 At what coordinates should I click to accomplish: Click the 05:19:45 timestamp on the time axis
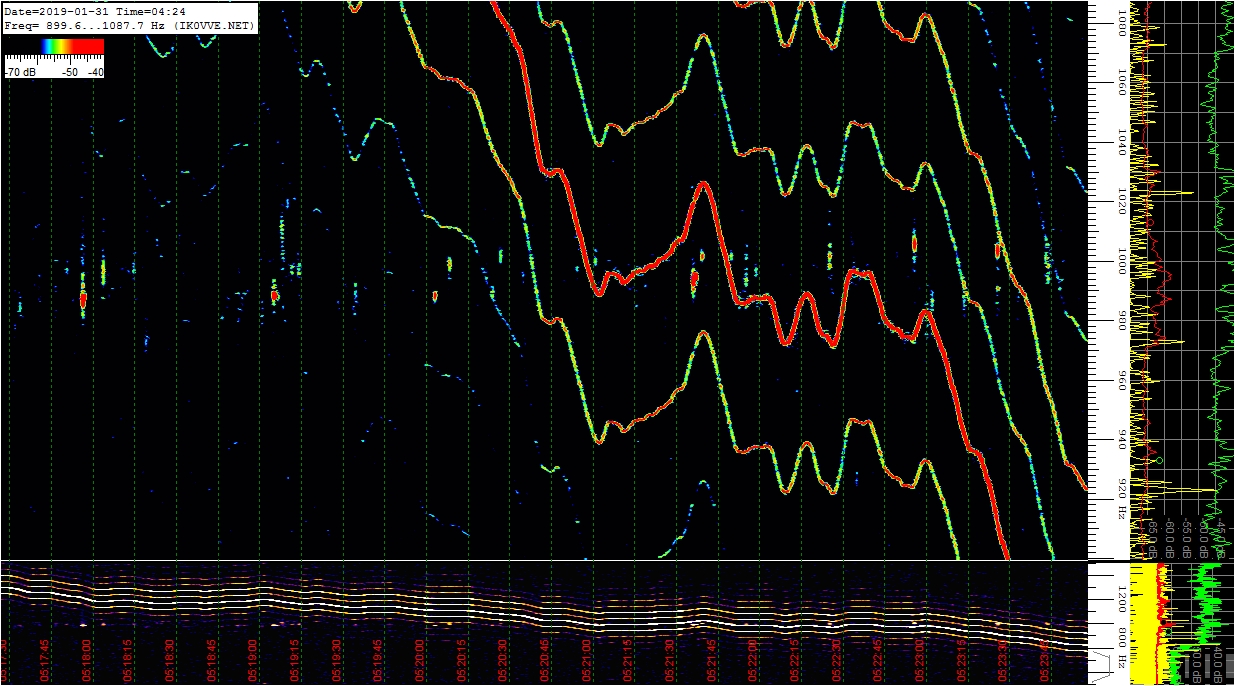point(379,660)
